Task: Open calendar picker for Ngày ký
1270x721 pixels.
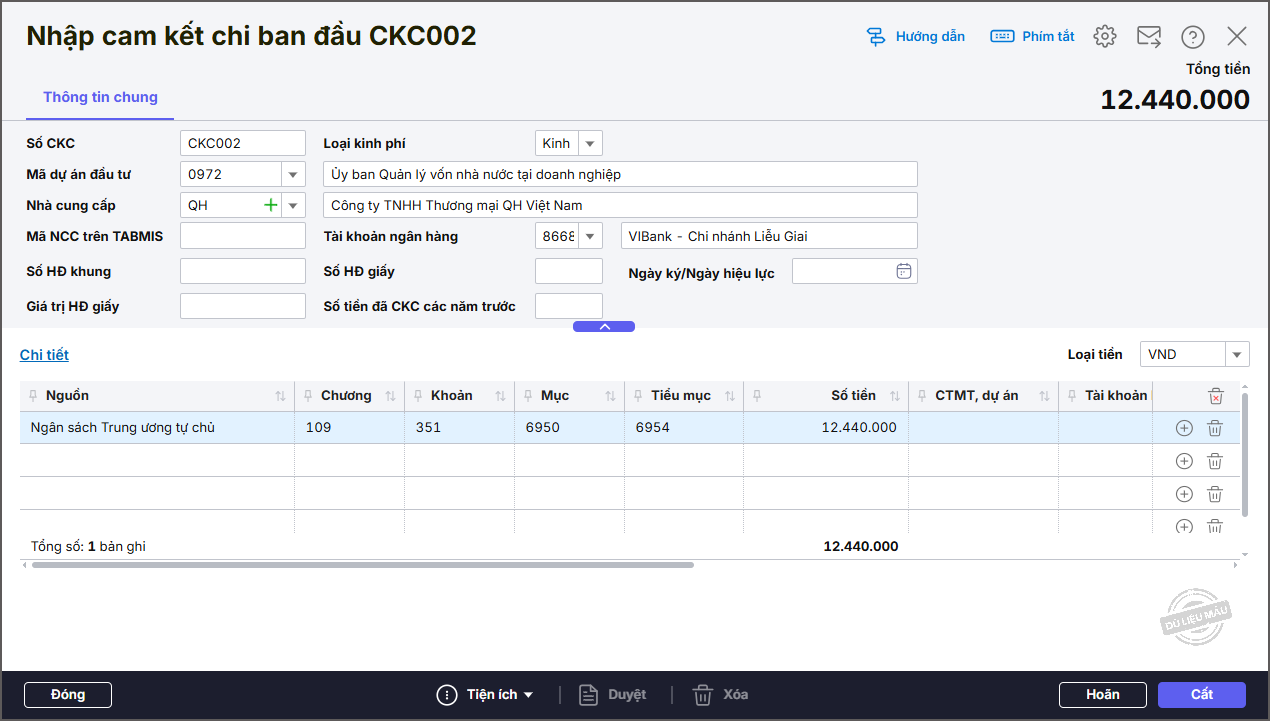Action: [903, 271]
